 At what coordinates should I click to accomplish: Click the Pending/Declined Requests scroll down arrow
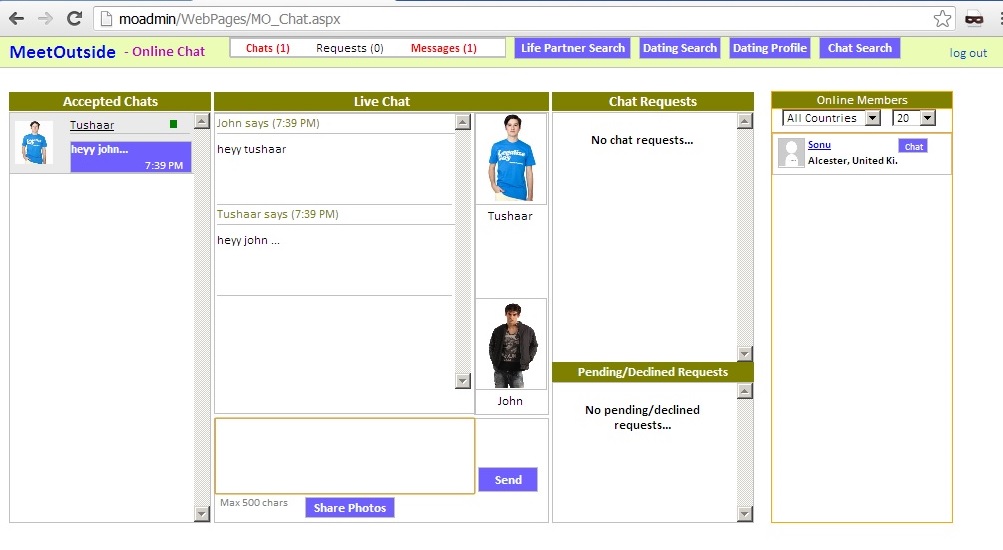coord(745,514)
